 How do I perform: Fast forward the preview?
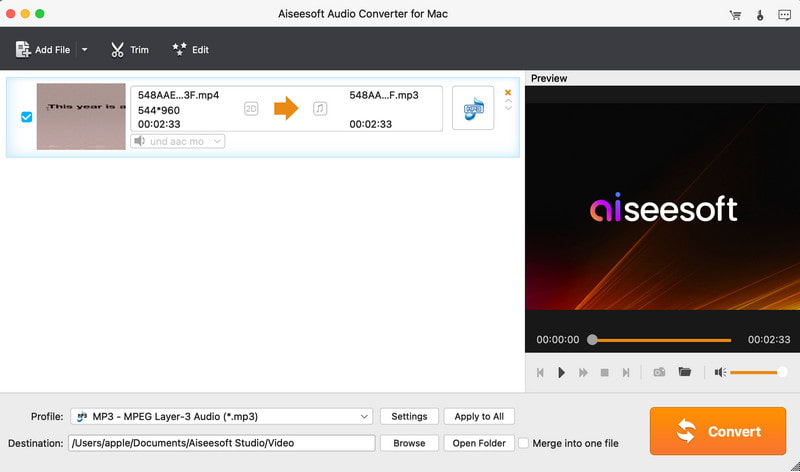tap(583, 372)
